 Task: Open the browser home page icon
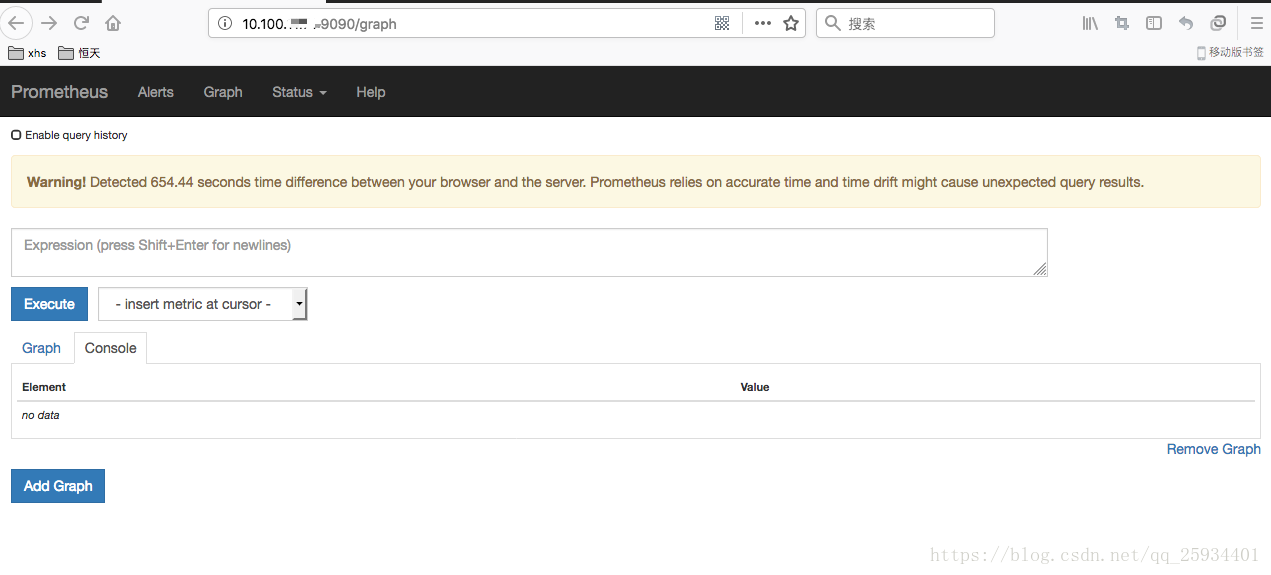click(x=113, y=23)
